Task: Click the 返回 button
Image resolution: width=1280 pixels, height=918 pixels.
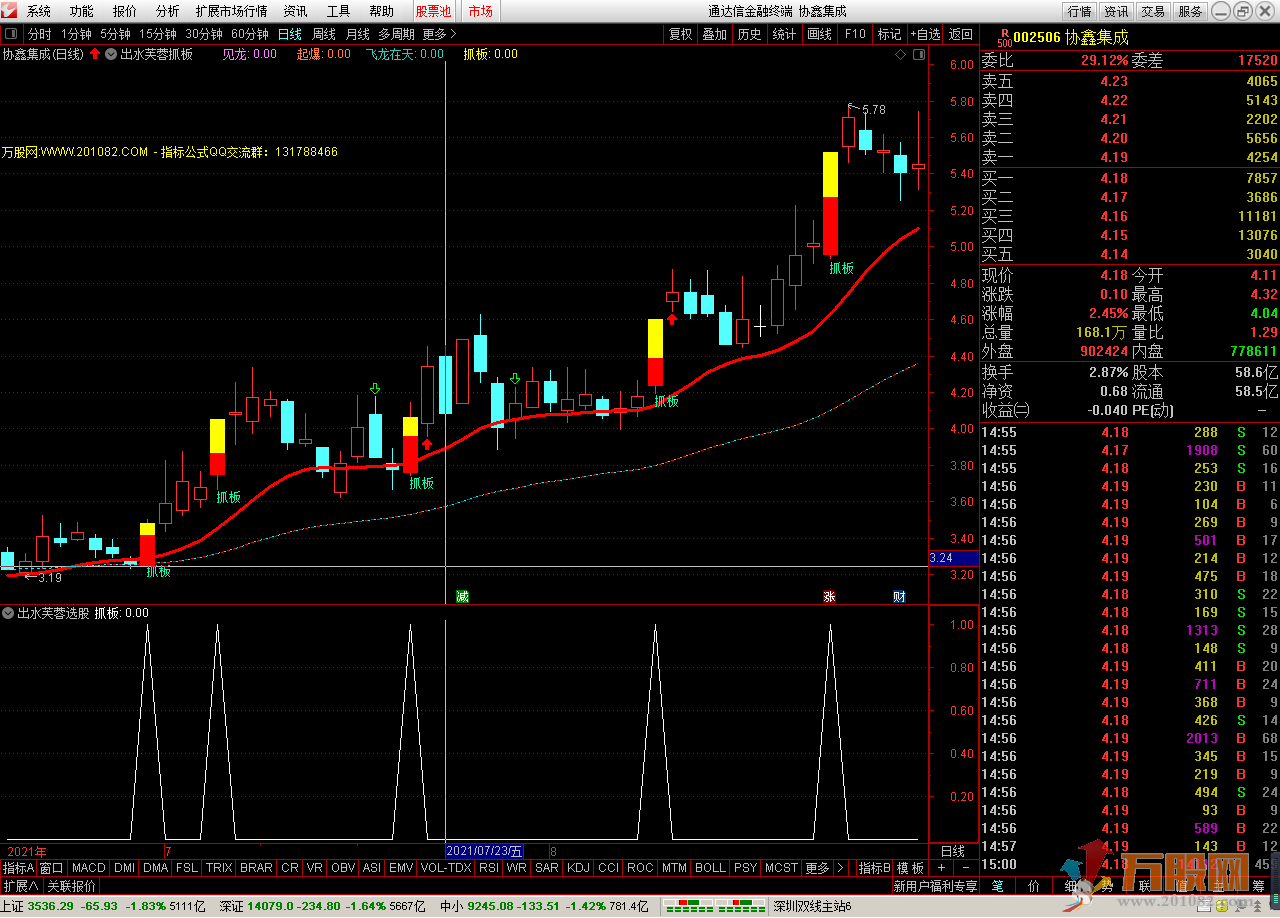Action: [x=960, y=34]
